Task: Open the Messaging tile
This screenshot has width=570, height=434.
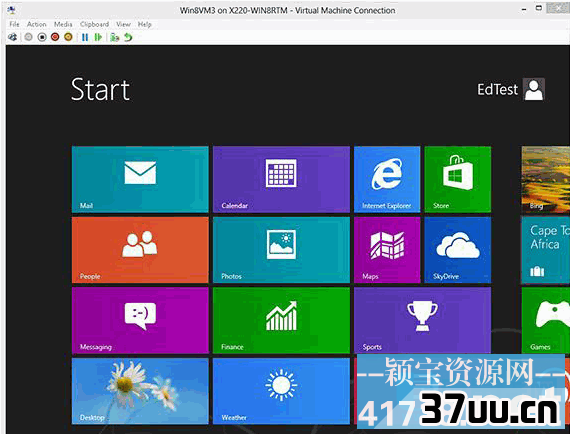Action: 140,320
